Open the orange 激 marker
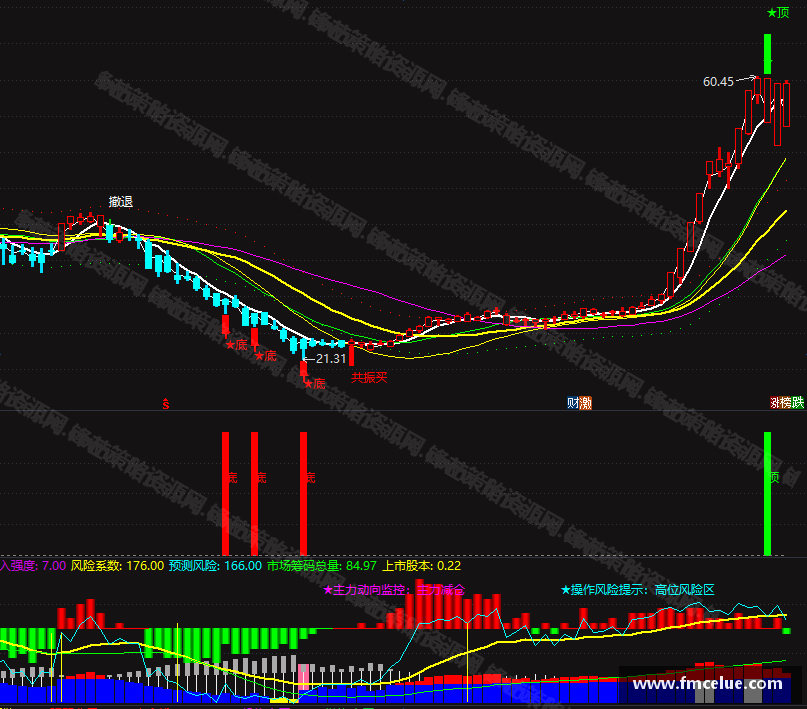 coord(585,403)
